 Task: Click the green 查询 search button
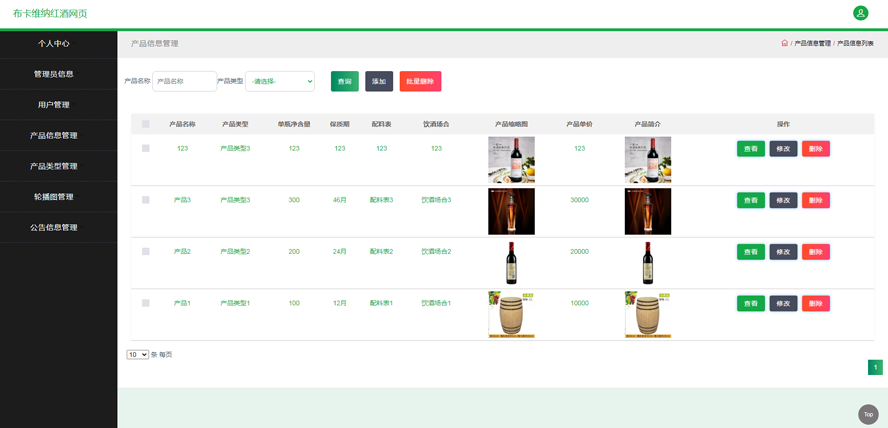tap(344, 81)
